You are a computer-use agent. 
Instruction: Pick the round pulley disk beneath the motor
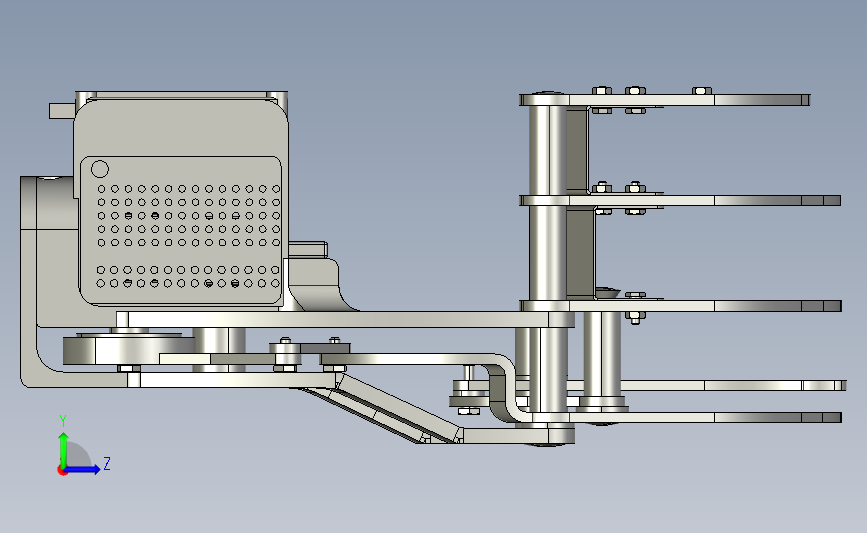point(128,350)
